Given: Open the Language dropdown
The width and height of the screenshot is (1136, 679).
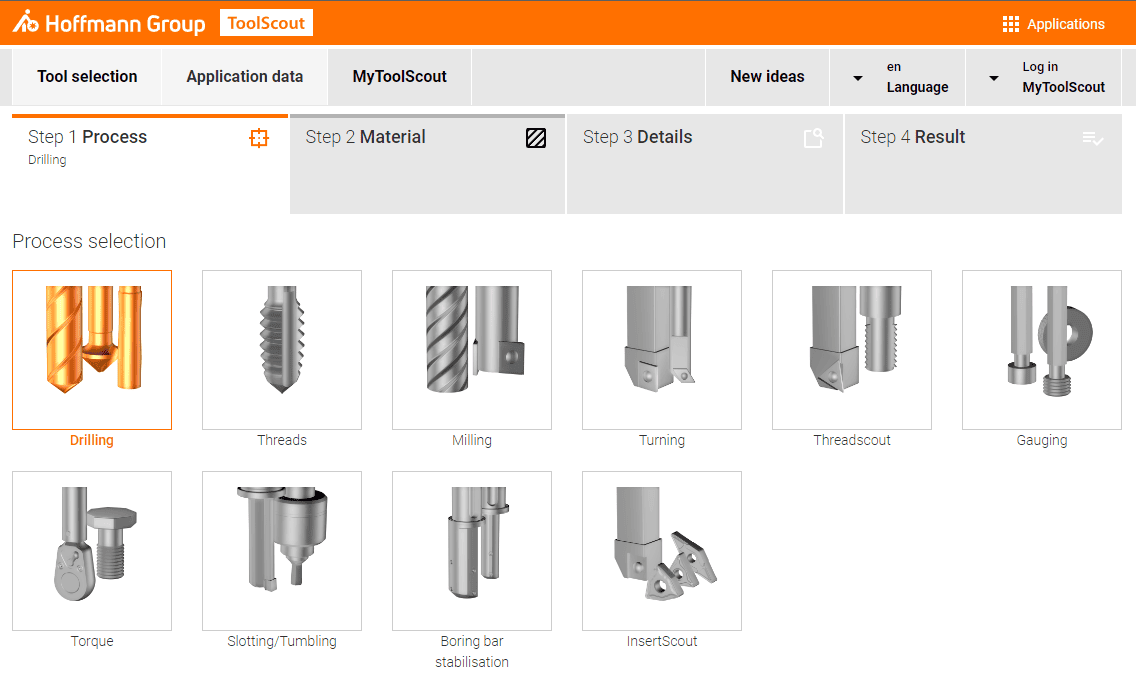Looking at the screenshot, I should [x=897, y=77].
